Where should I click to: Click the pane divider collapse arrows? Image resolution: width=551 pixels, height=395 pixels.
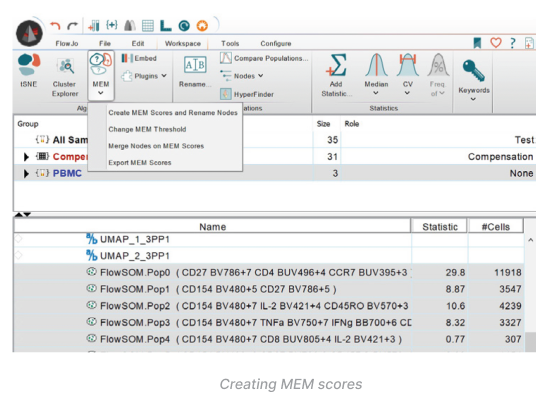click(23, 214)
